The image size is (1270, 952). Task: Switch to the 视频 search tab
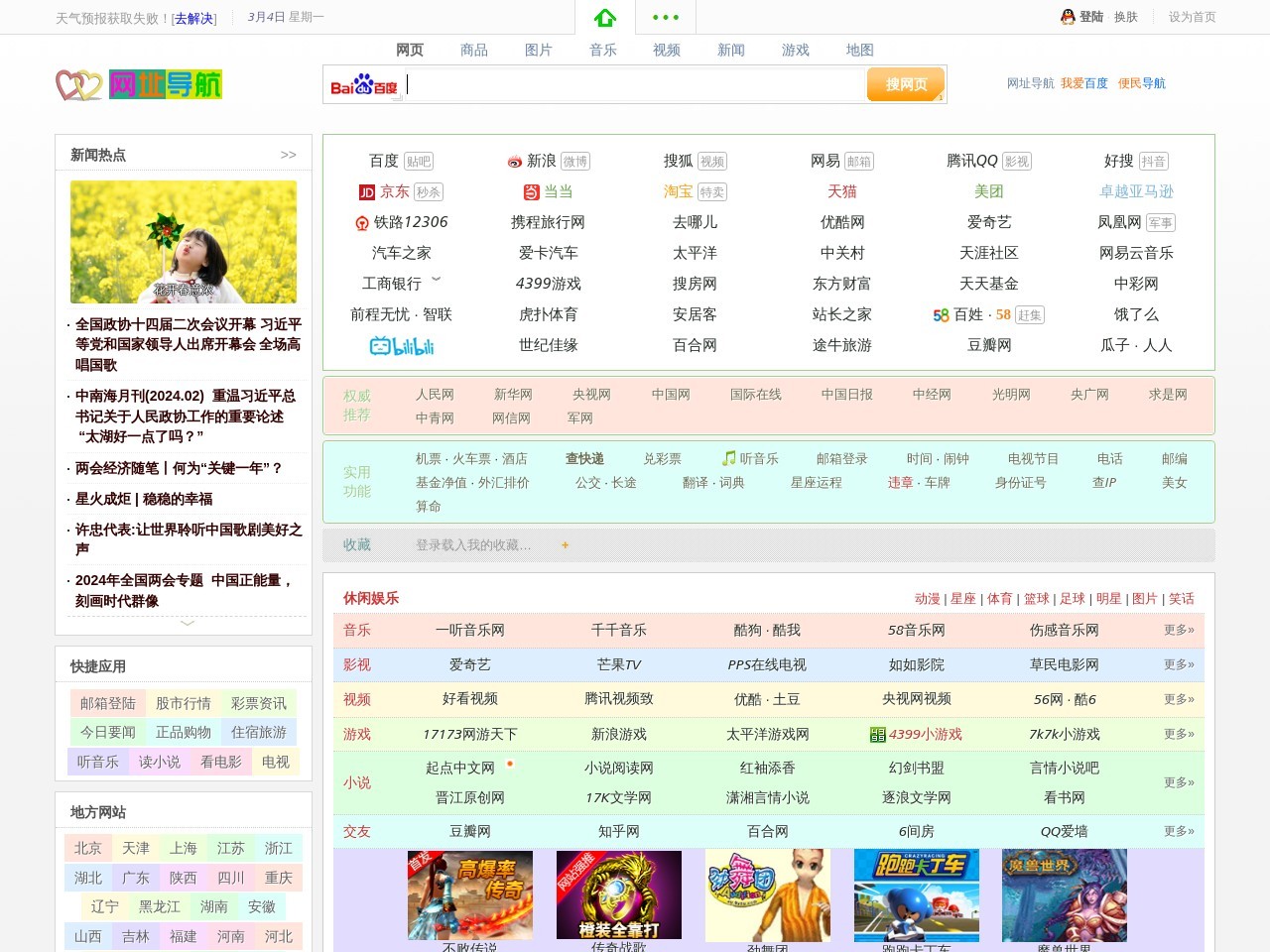pos(666,50)
